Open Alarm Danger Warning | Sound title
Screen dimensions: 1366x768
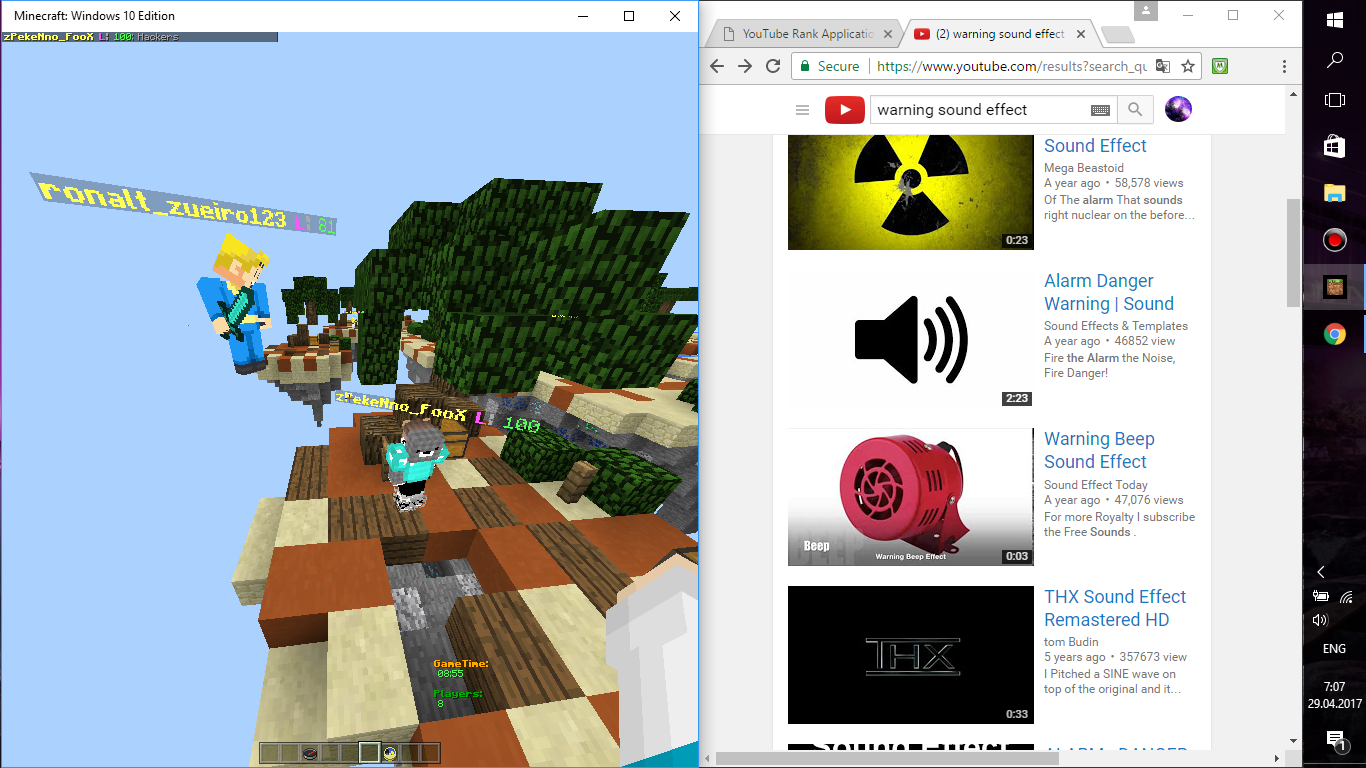coord(1108,292)
